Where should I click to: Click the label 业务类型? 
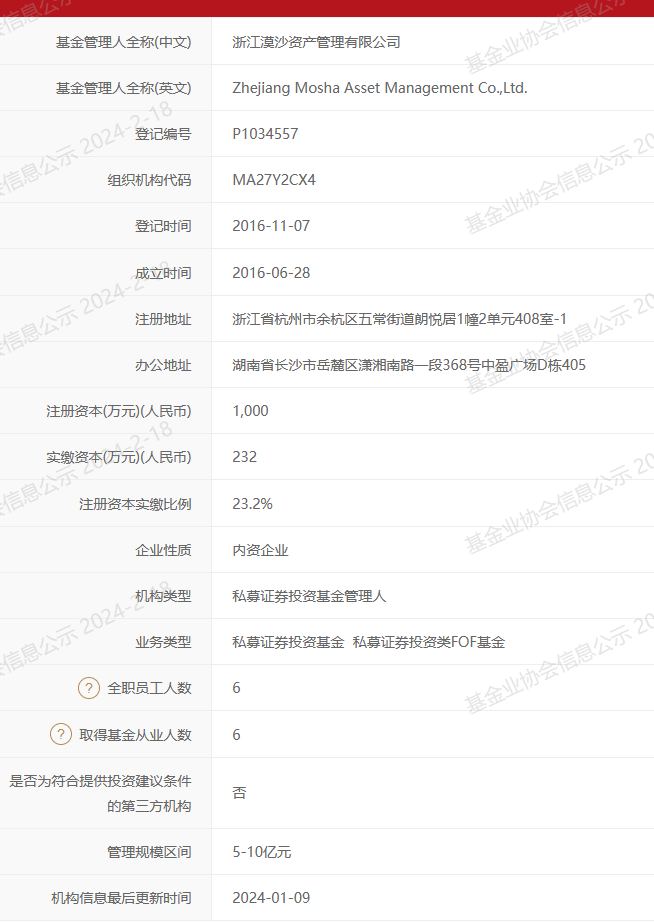(x=163, y=642)
